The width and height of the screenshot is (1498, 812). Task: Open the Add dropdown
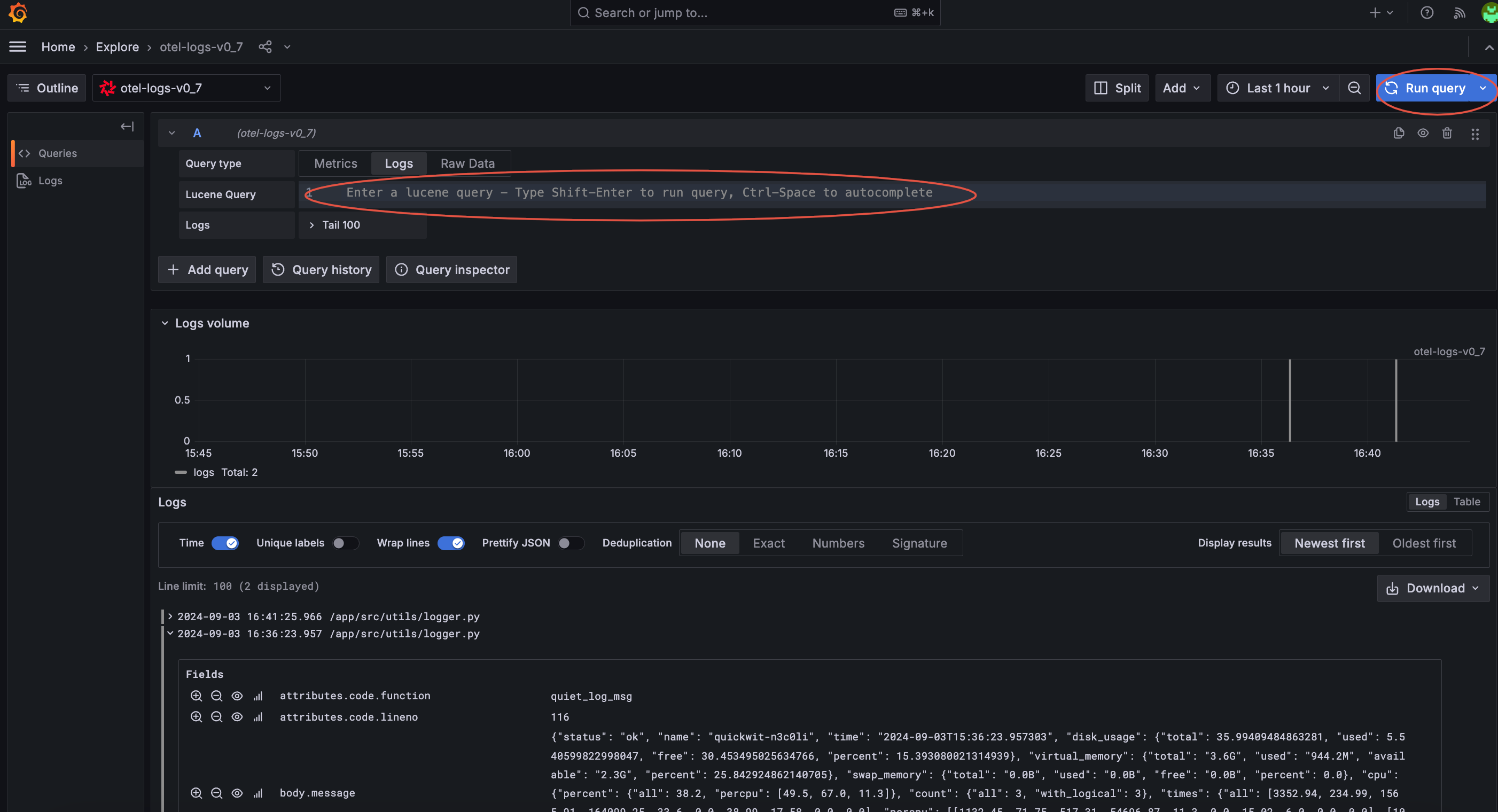[1182, 88]
